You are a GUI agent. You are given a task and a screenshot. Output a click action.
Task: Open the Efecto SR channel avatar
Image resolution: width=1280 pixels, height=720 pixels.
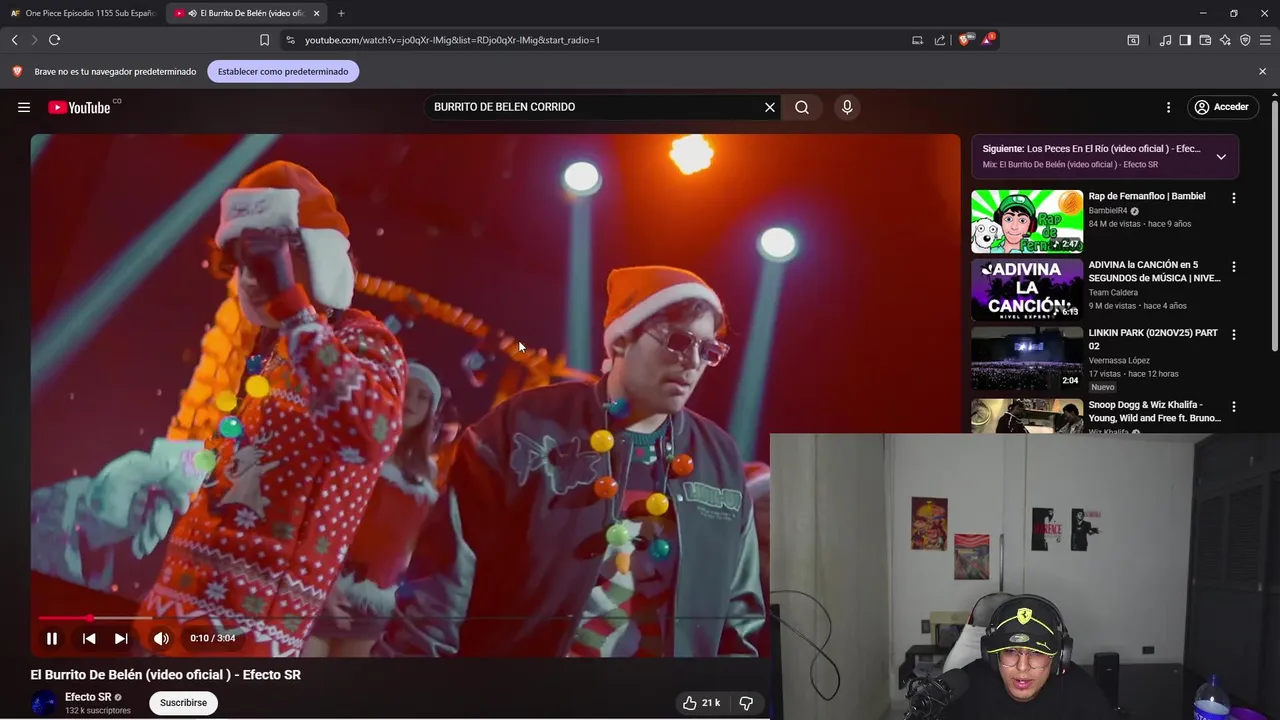pos(44,703)
